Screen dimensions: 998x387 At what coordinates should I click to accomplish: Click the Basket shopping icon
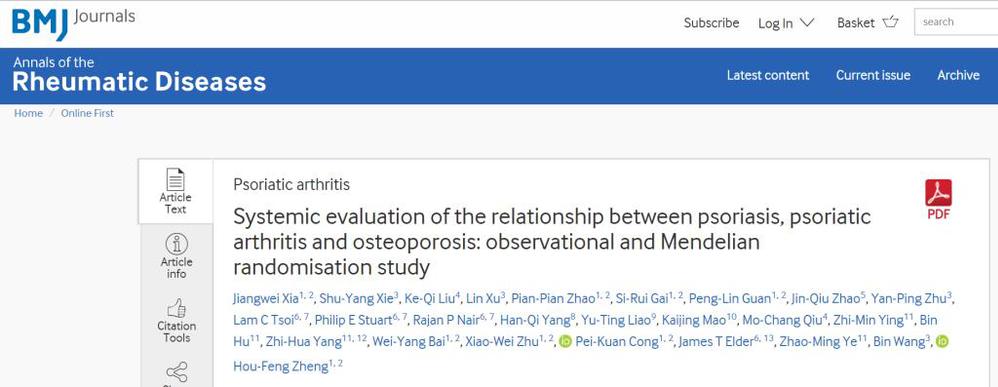(x=890, y=23)
